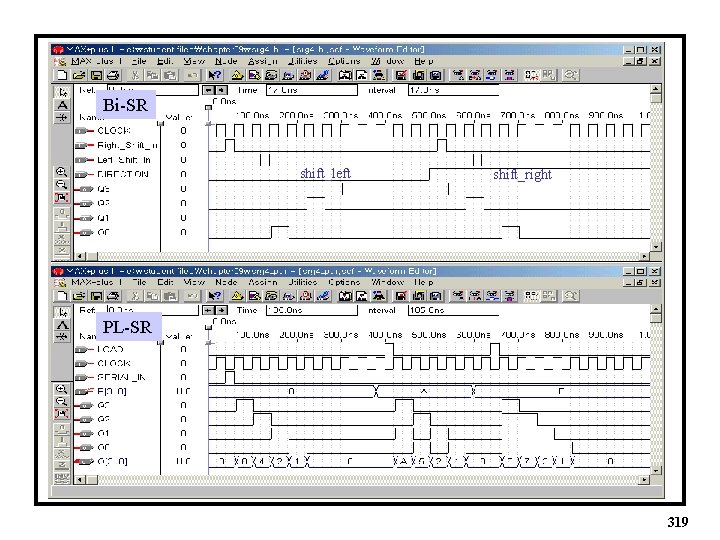Click vertical scrollbar down arrow in PL-SR window
720x540 pixels.
(656, 470)
